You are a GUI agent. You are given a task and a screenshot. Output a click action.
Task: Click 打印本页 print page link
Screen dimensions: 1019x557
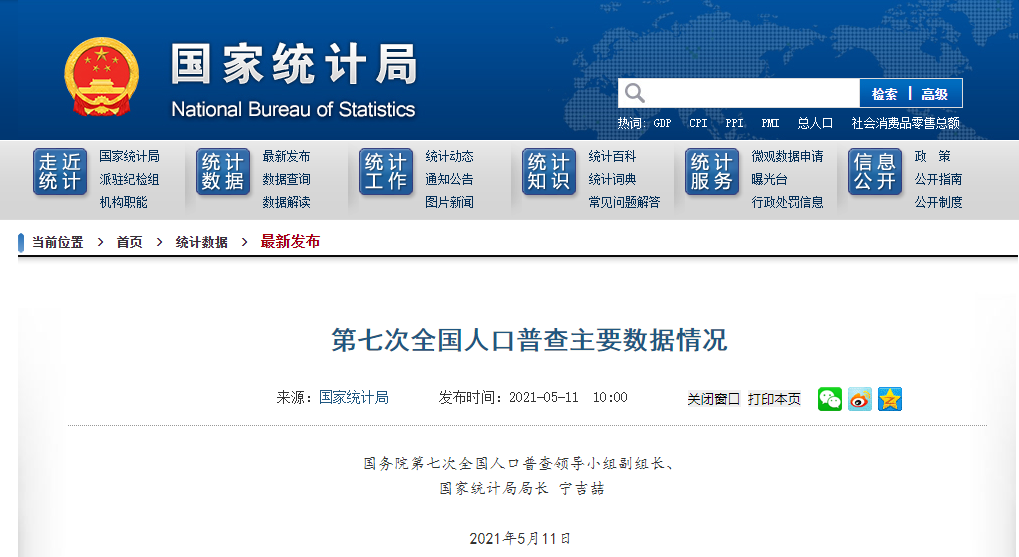(x=774, y=399)
